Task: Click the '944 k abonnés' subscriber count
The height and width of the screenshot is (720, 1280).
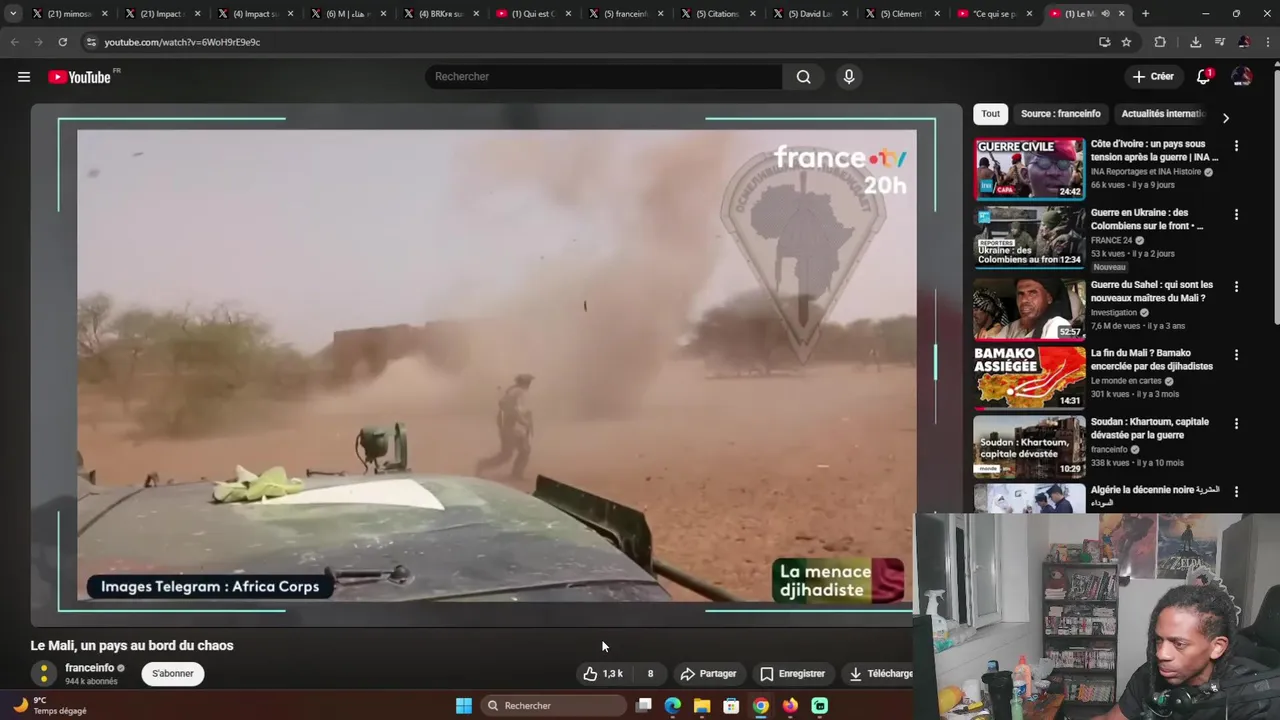Action: click(91, 682)
